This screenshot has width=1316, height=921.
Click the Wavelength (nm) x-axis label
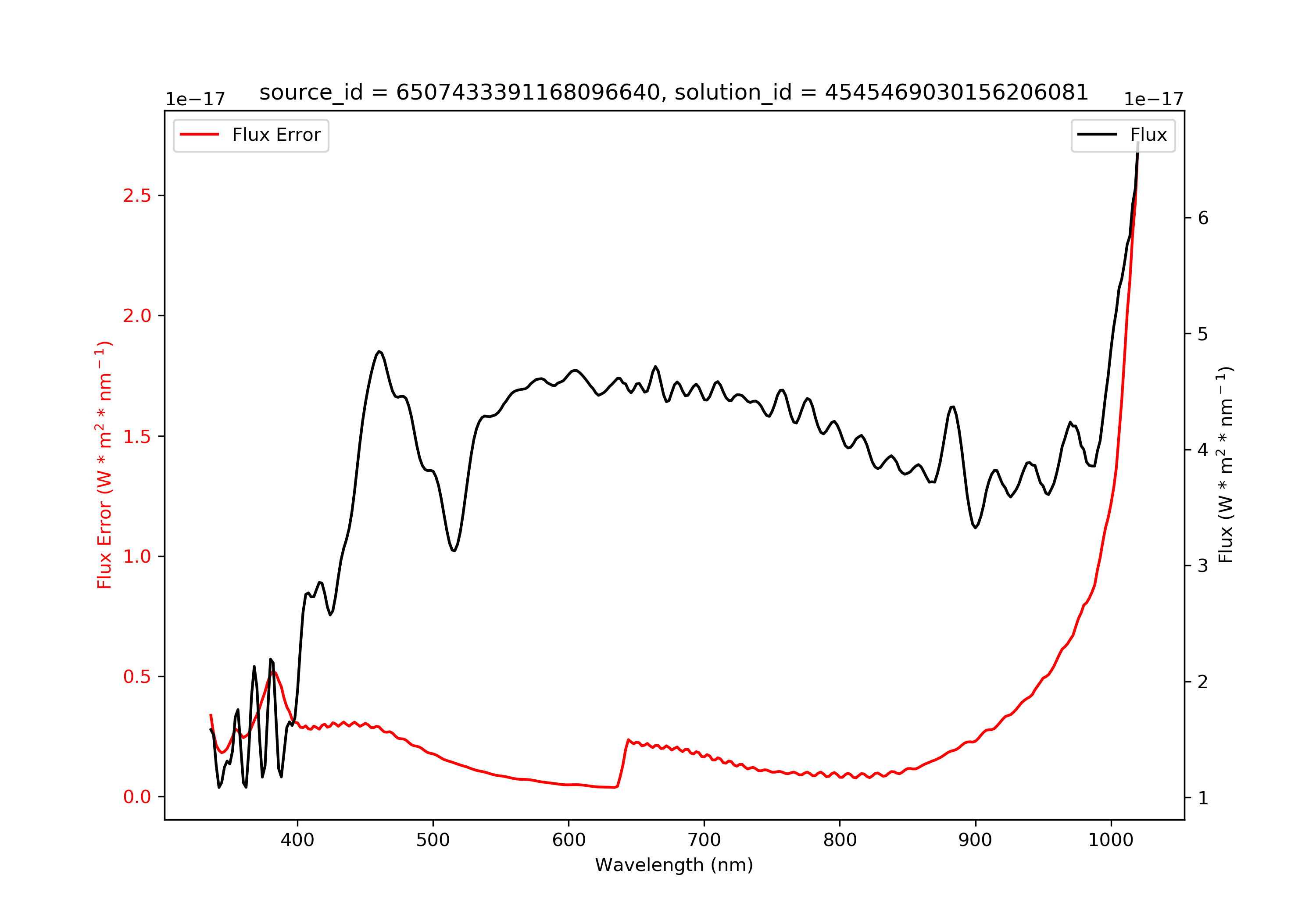(x=674, y=865)
